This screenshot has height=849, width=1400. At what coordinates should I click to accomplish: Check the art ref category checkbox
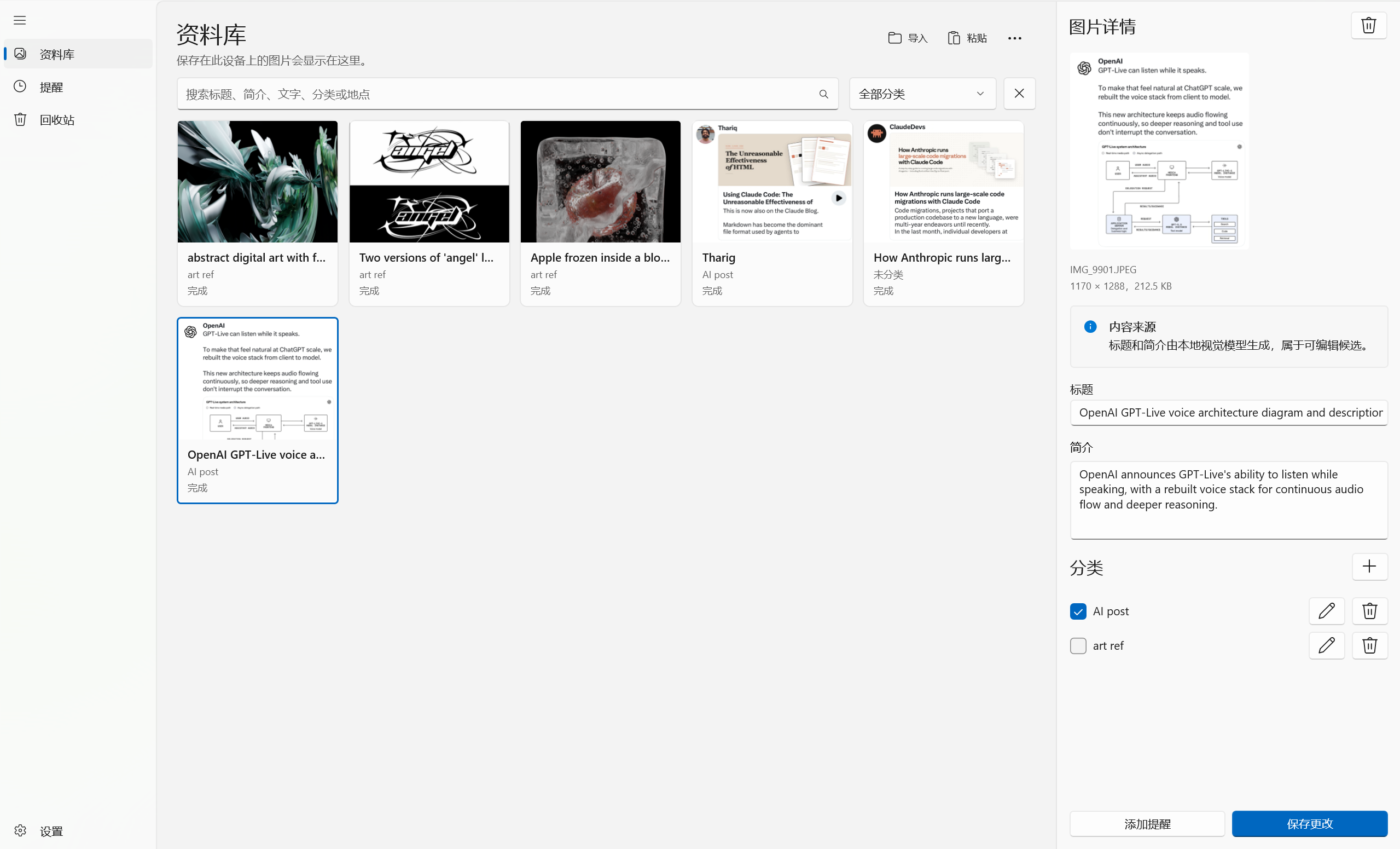coord(1078,646)
